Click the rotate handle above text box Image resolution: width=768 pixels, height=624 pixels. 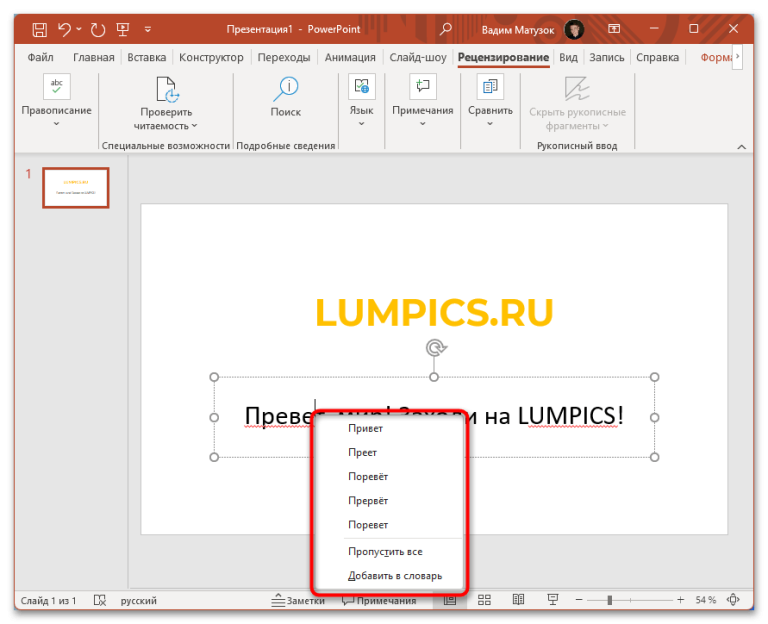[435, 348]
